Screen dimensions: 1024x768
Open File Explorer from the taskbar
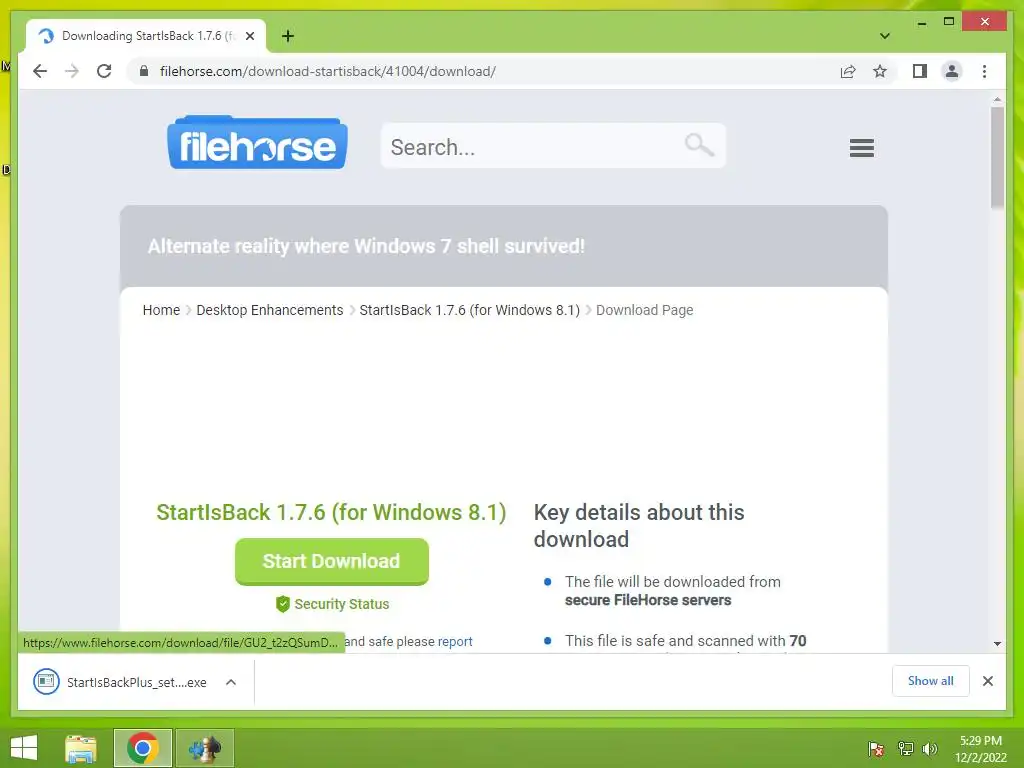point(81,748)
